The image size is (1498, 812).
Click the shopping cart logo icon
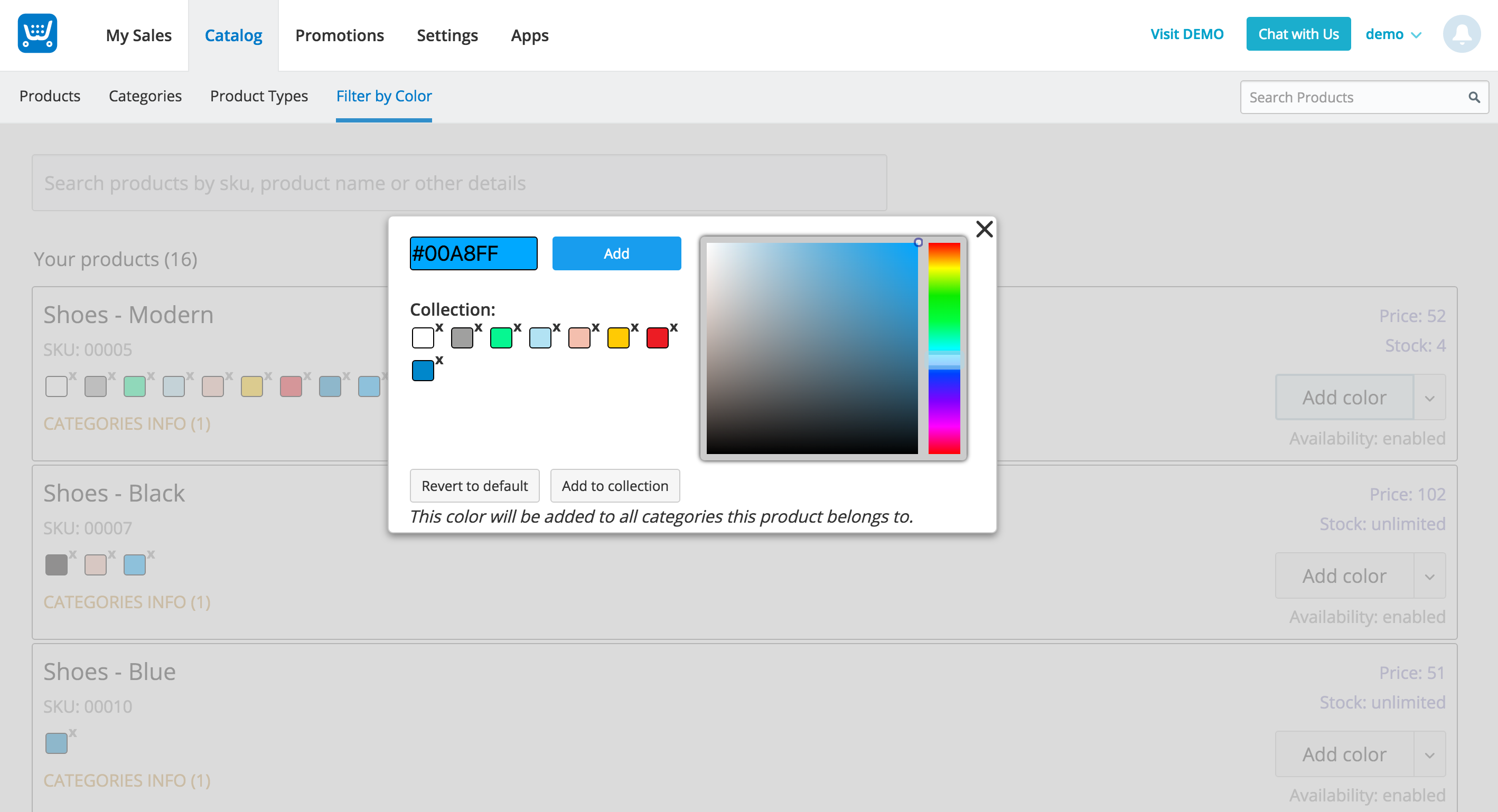(37, 34)
